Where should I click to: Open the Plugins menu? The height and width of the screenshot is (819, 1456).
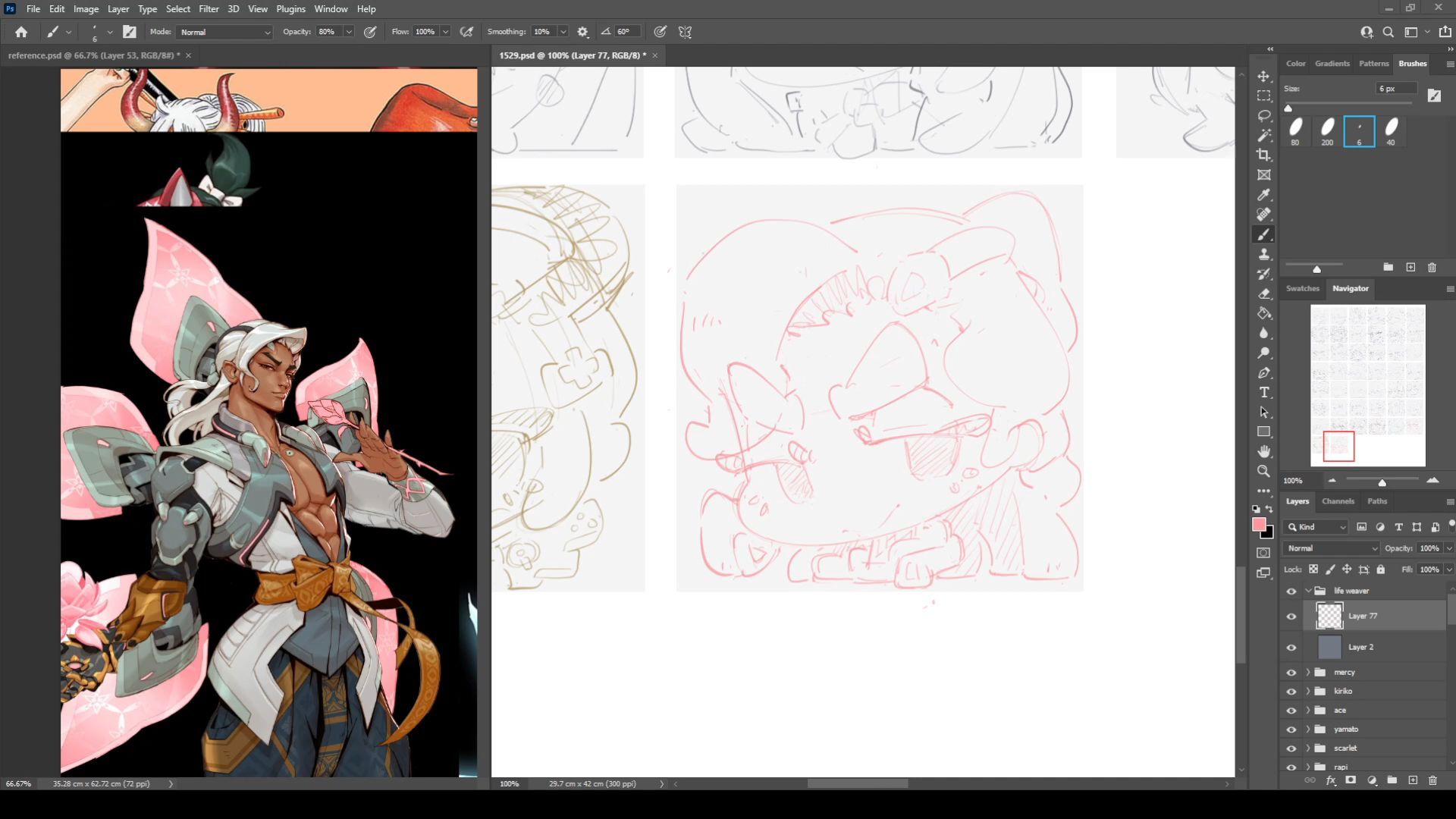(290, 9)
